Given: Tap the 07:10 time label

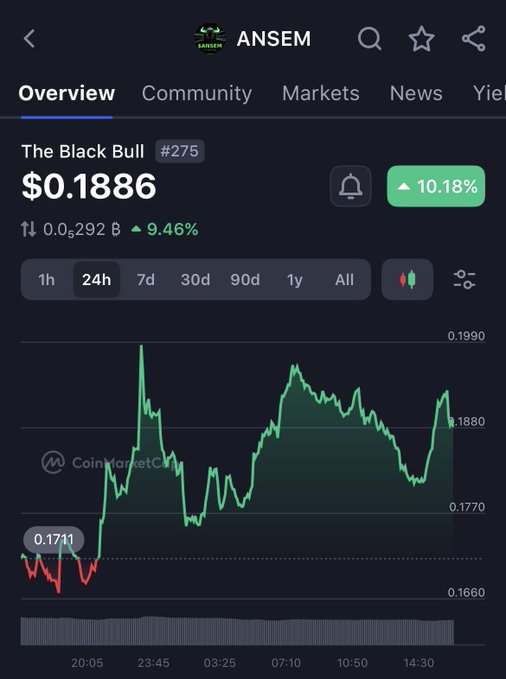Looking at the screenshot, I should tap(286, 663).
